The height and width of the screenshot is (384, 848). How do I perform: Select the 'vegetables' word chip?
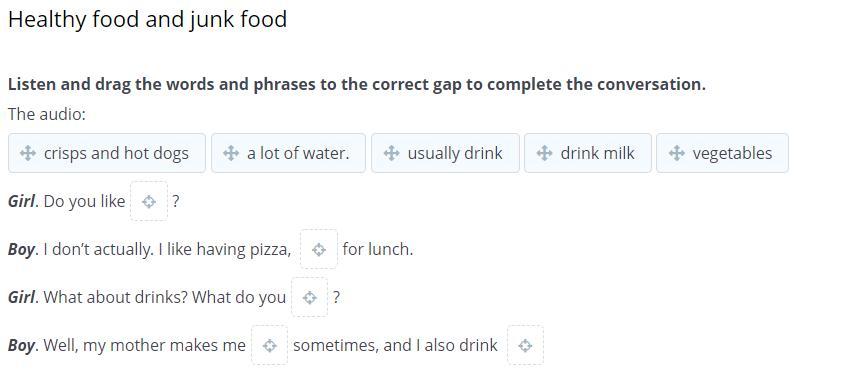click(x=723, y=153)
